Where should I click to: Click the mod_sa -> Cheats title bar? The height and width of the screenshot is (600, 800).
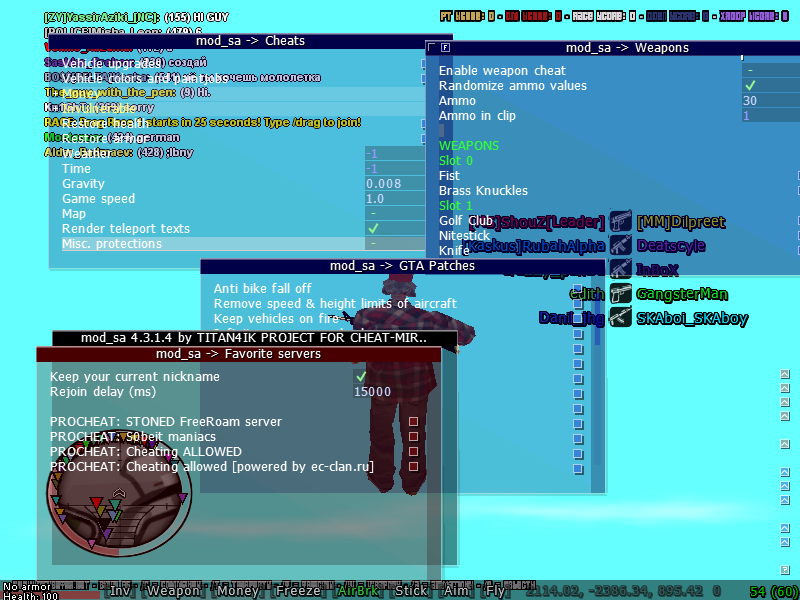click(250, 41)
